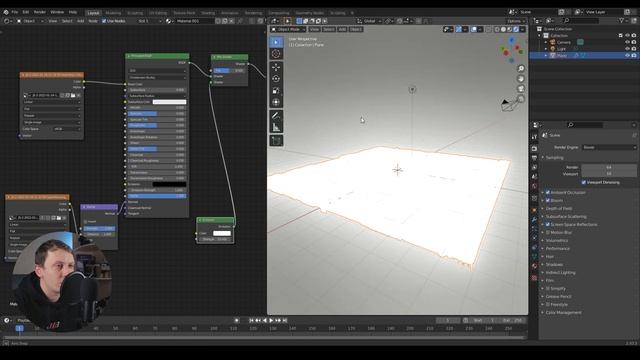Open the File menu
The image size is (640, 360).
(x=15, y=12)
